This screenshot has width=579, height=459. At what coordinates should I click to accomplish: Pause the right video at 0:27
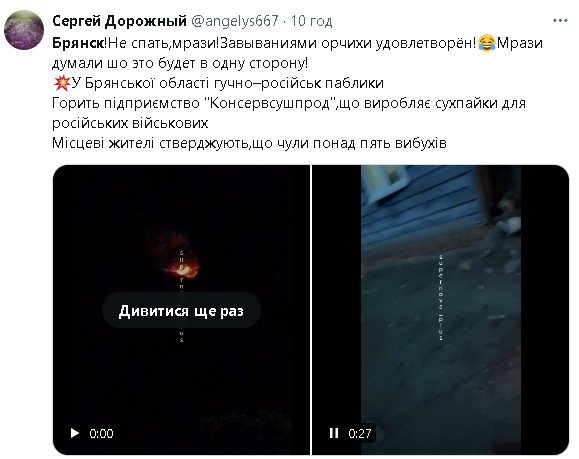click(334, 433)
